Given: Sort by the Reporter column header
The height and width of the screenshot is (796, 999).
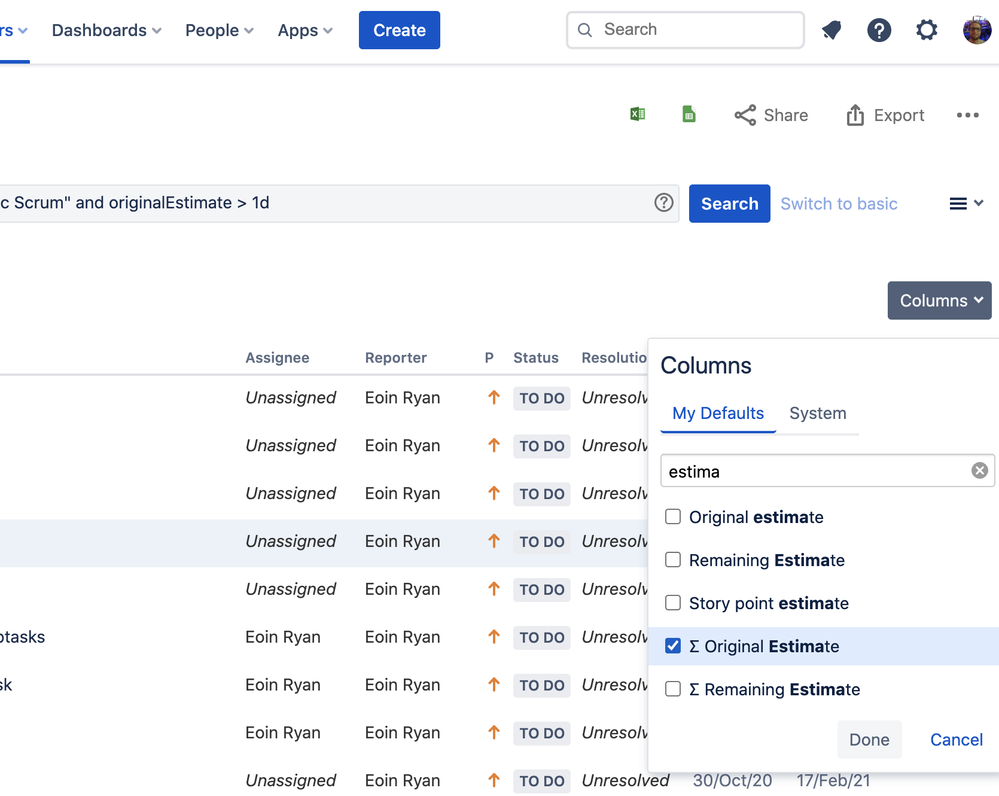Looking at the screenshot, I should pyautogui.click(x=396, y=358).
